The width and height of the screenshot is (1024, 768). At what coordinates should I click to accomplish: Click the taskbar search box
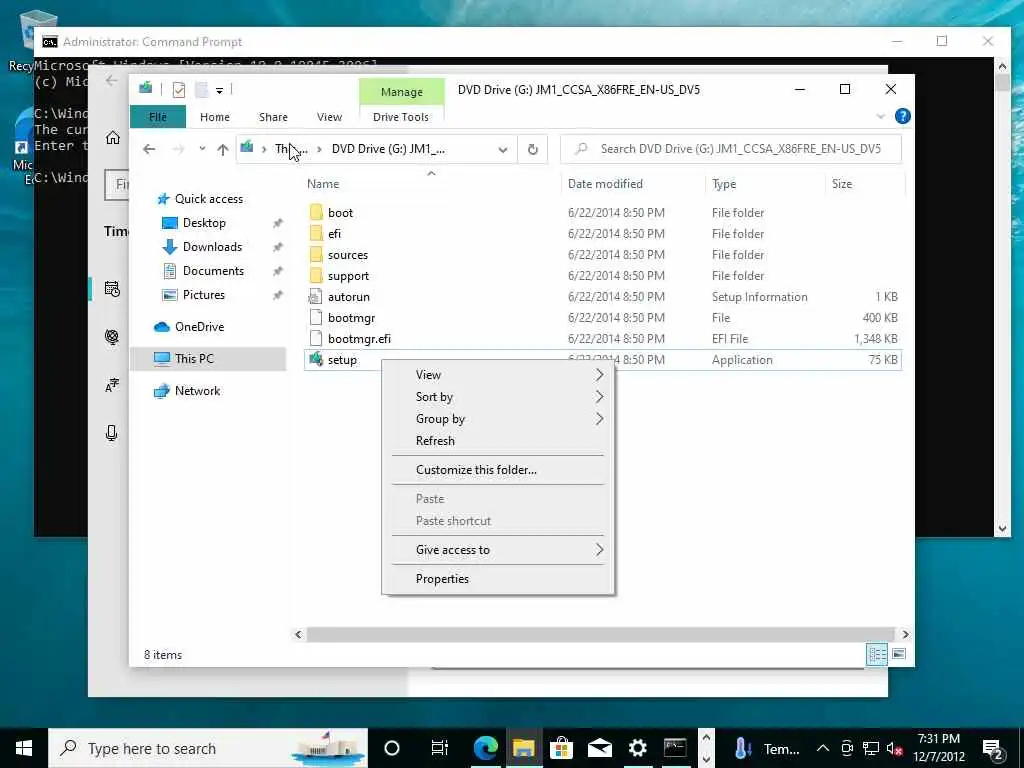pos(208,748)
